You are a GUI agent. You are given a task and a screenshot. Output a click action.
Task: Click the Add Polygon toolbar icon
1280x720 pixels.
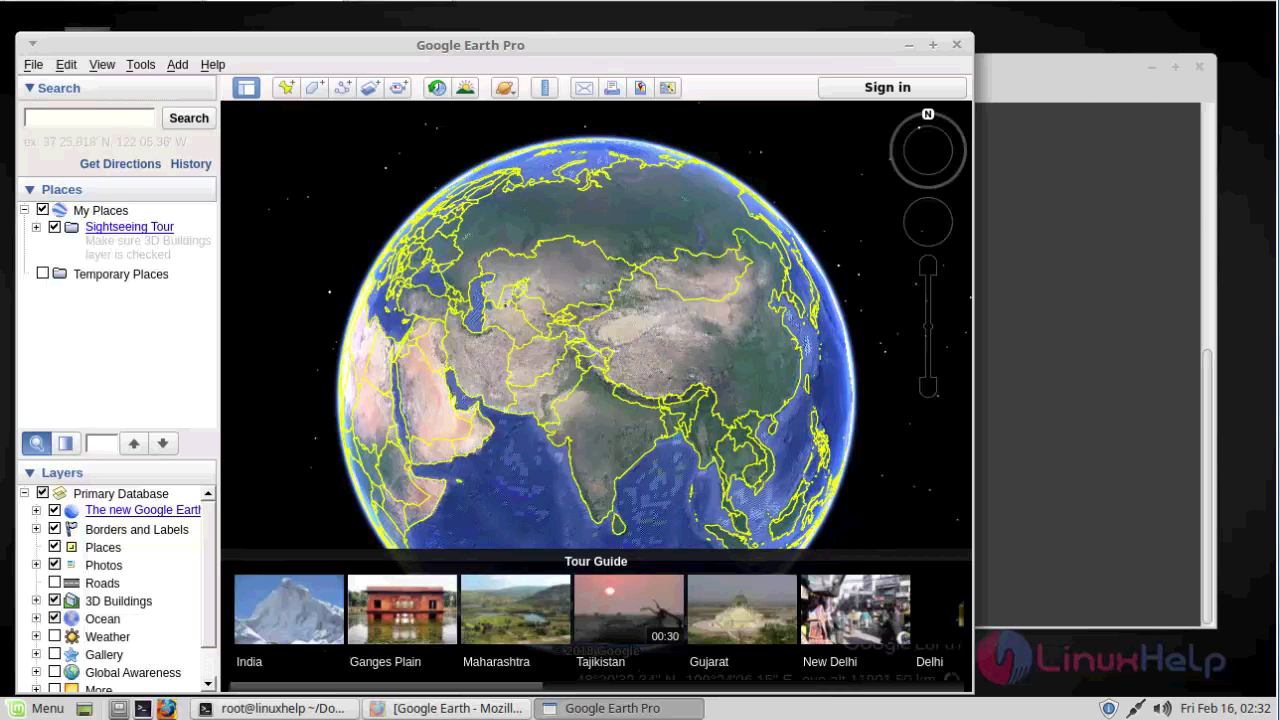pyautogui.click(x=314, y=88)
